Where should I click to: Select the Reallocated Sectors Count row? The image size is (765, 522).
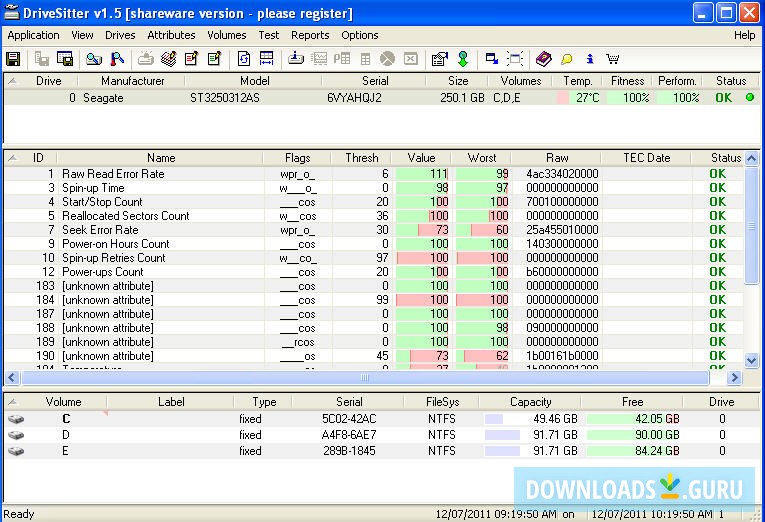[x=374, y=216]
